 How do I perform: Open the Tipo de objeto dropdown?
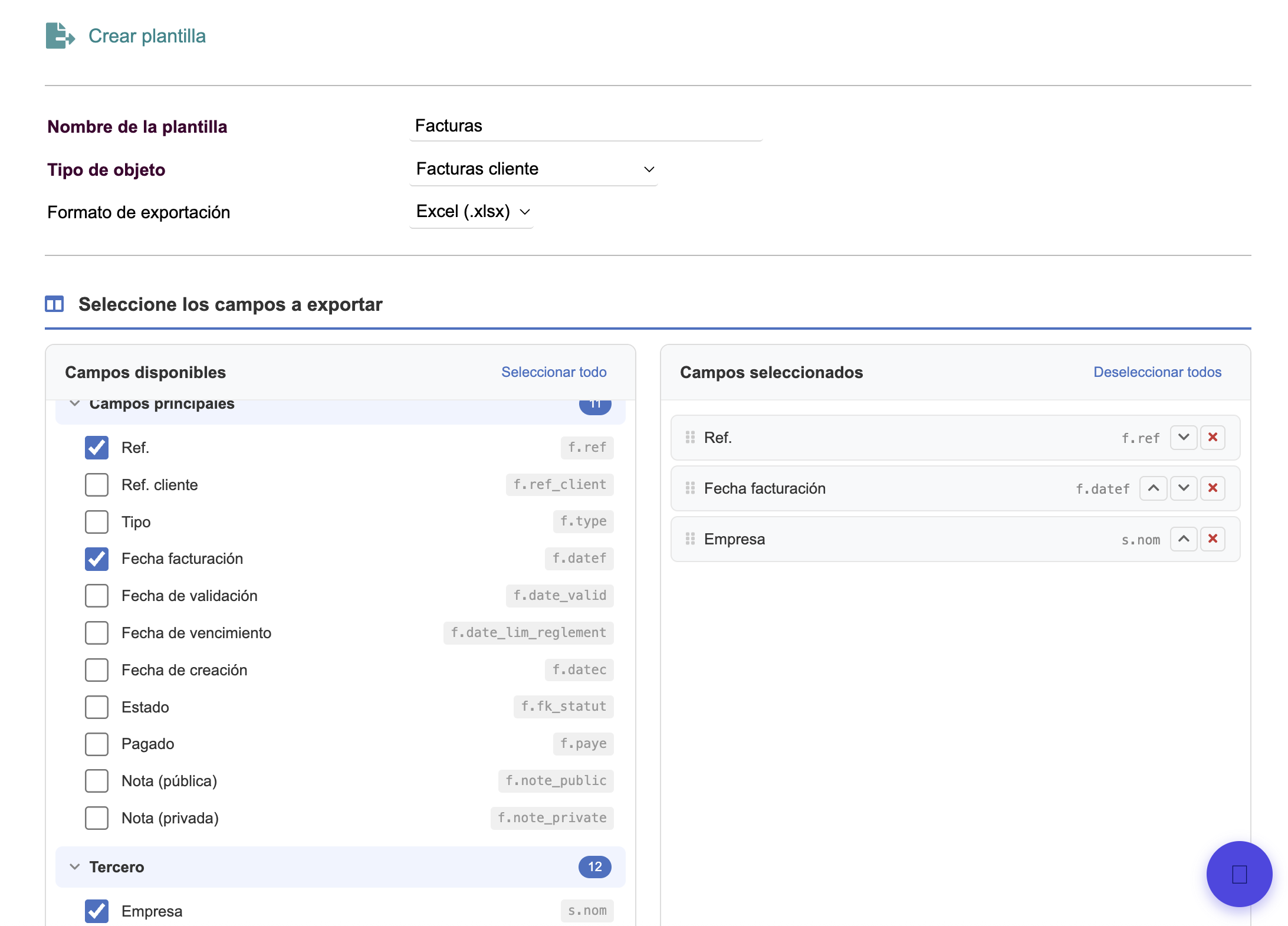pos(533,169)
